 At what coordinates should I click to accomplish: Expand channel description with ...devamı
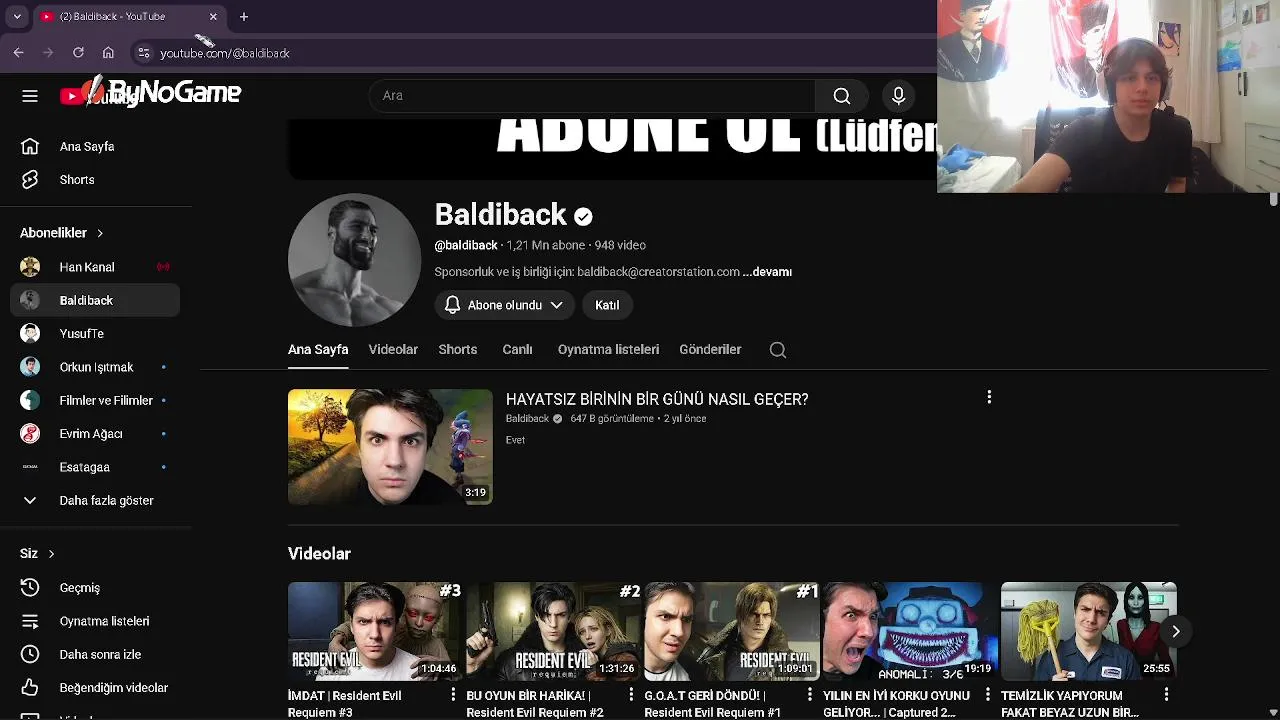click(x=767, y=272)
